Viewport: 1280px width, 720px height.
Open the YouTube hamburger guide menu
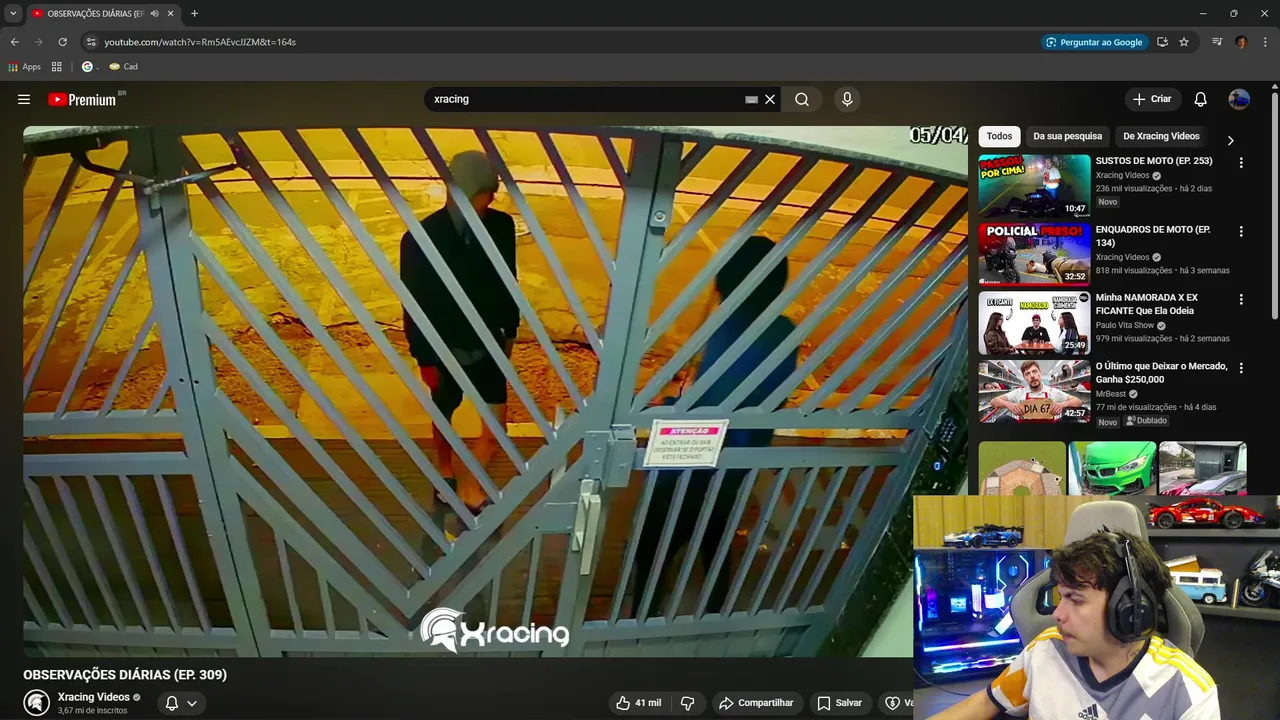tap(24, 99)
